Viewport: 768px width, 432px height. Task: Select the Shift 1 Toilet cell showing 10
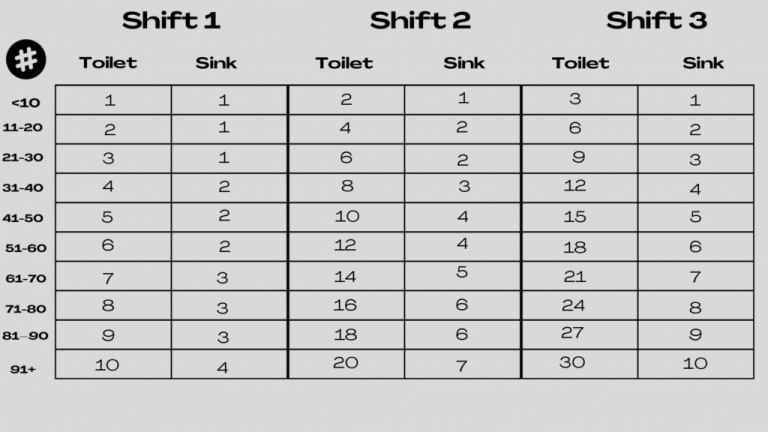[107, 365]
